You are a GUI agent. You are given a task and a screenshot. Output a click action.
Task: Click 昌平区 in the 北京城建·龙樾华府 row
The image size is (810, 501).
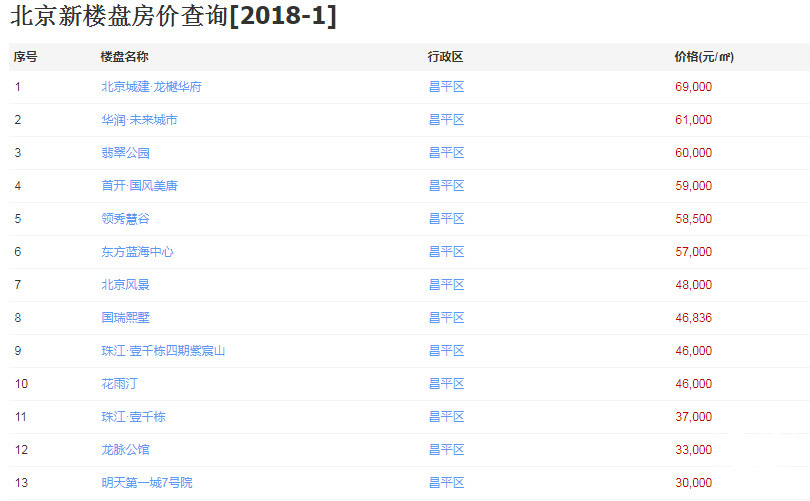point(447,87)
